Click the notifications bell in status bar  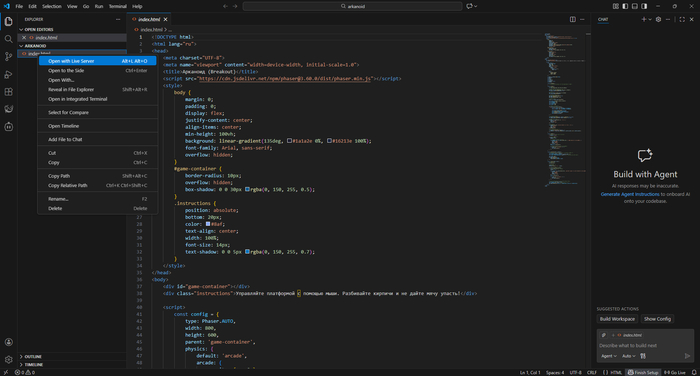[x=694, y=372]
